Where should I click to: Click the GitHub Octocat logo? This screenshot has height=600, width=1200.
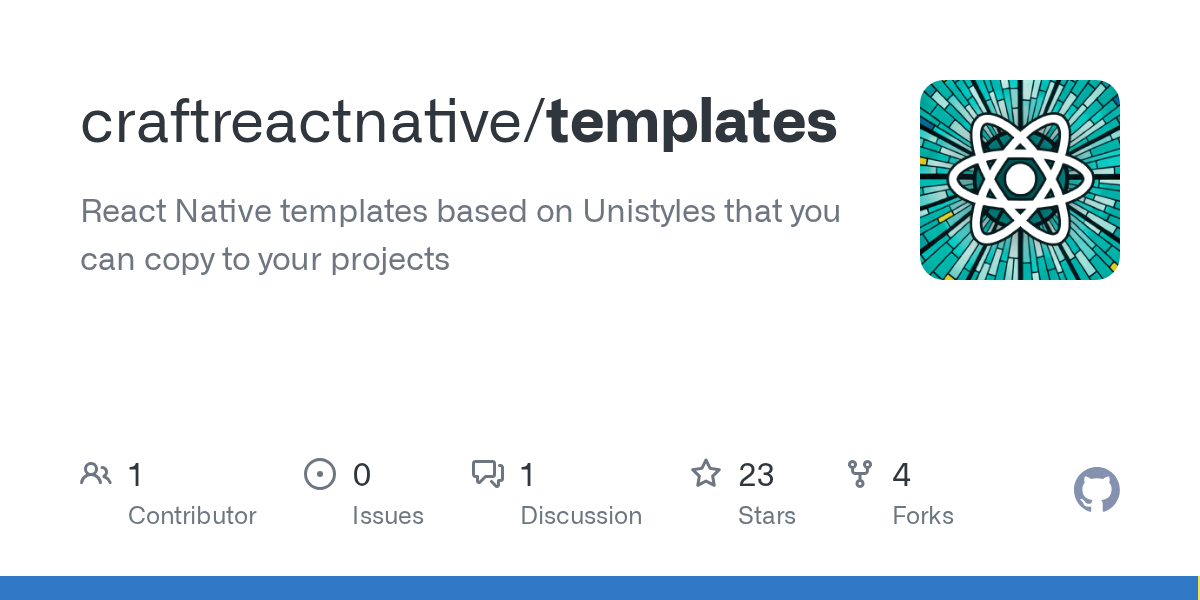pos(1096,491)
